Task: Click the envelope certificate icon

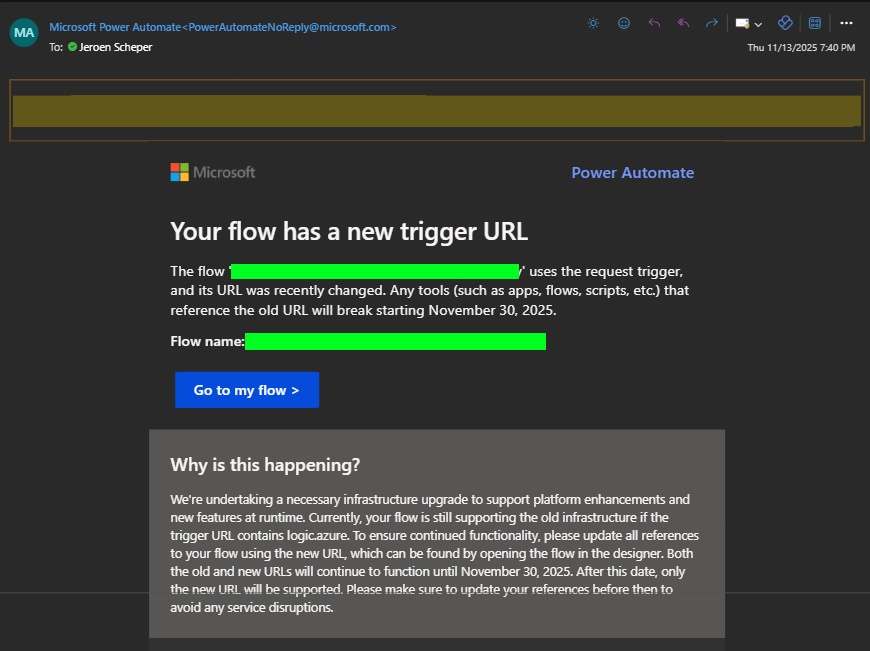Action: 740,22
